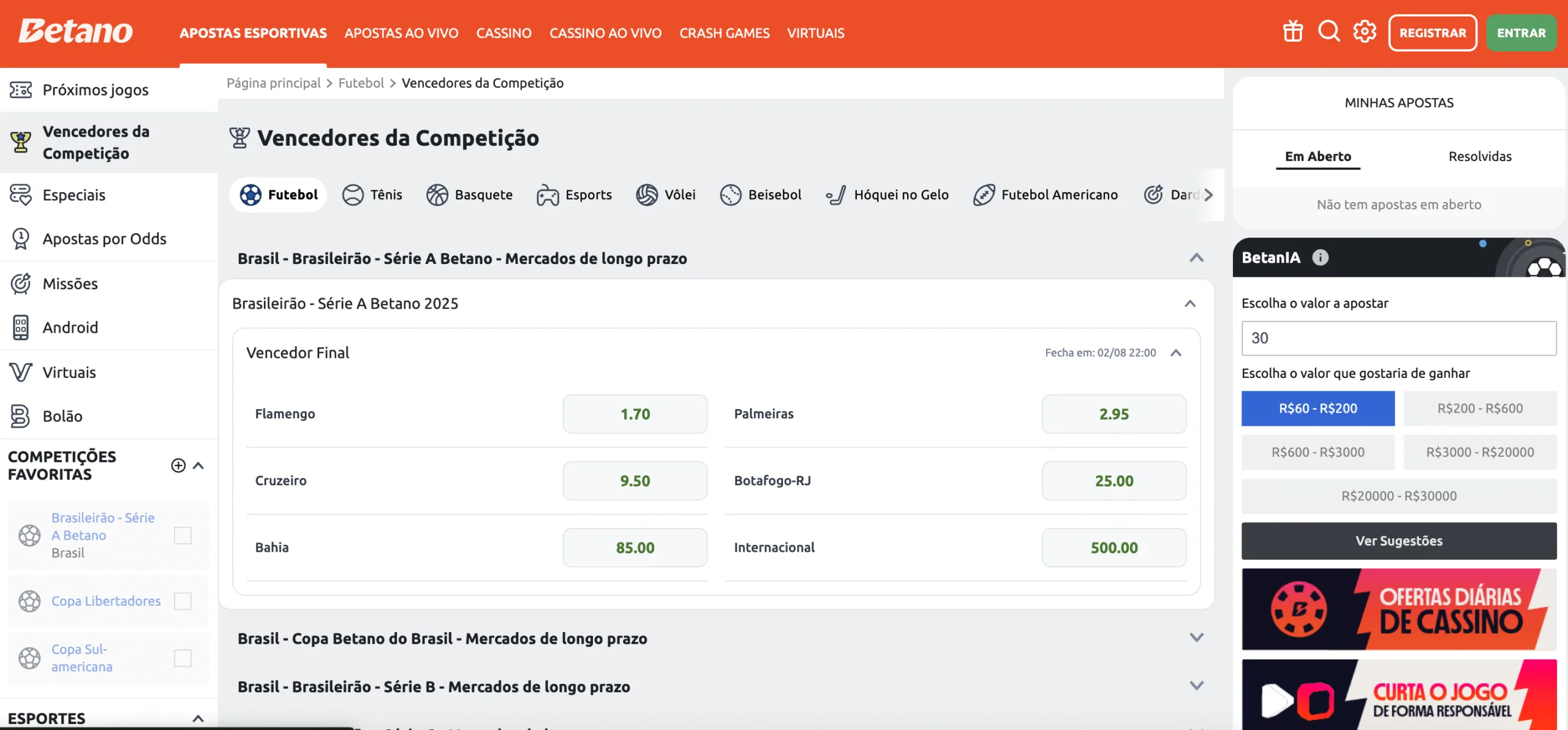This screenshot has width=1568, height=730.
Task: Bet on Palmeiras at odds 2.95
Action: click(x=1114, y=414)
